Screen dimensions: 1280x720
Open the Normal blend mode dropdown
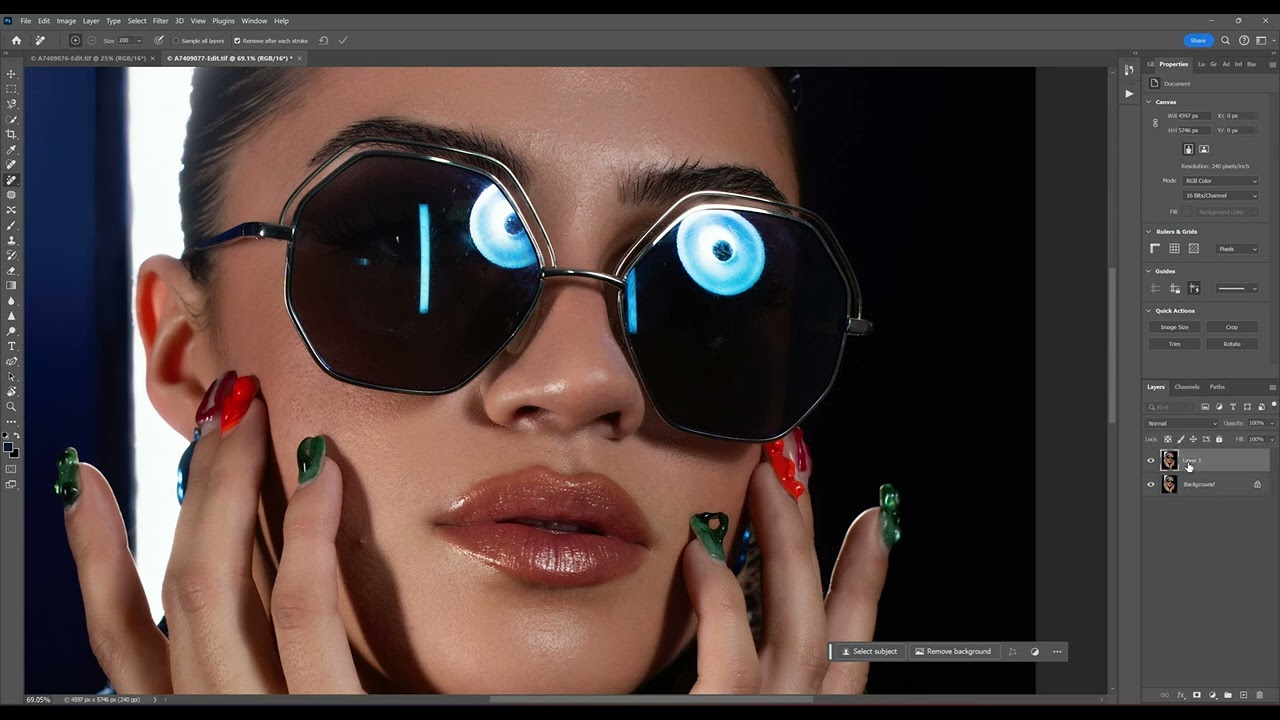pos(1182,423)
